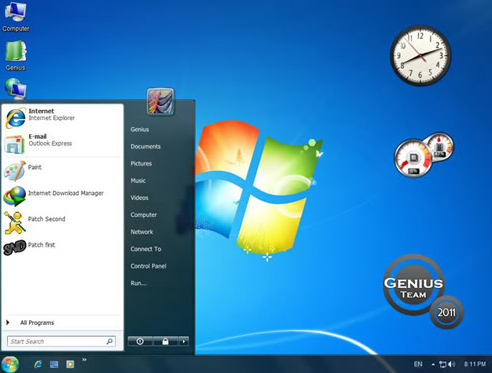Click the user account picture
Image resolution: width=492 pixels, height=373 pixels.
tap(160, 102)
